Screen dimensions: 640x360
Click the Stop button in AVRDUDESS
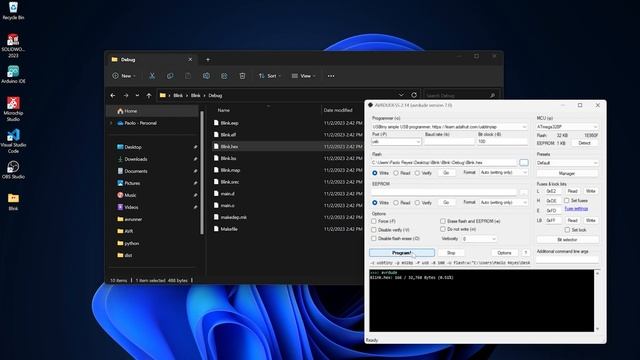click(x=451, y=253)
